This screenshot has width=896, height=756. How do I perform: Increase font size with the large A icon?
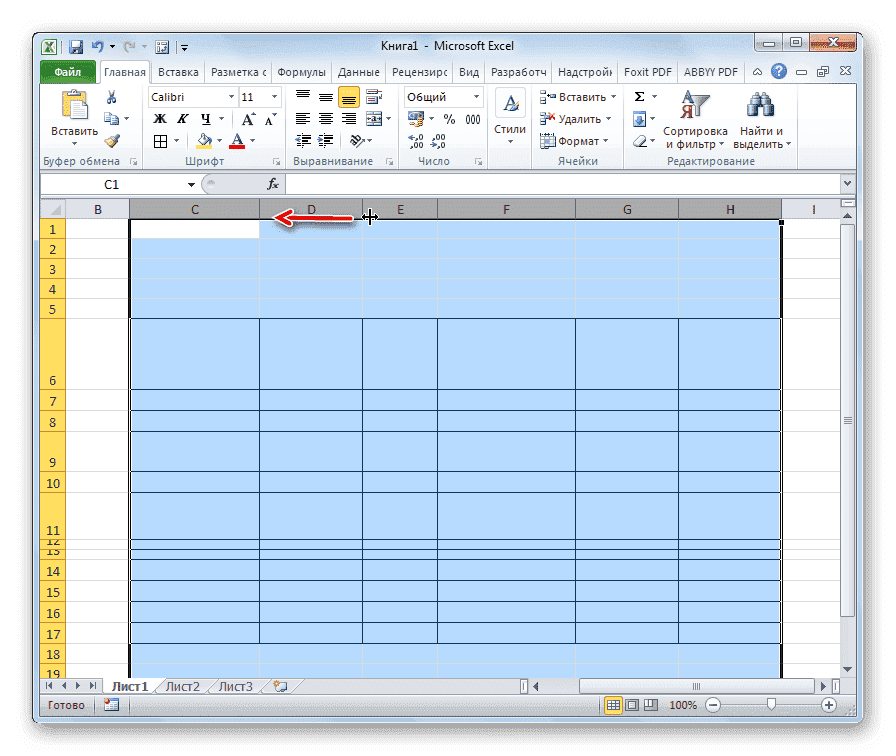[247, 117]
